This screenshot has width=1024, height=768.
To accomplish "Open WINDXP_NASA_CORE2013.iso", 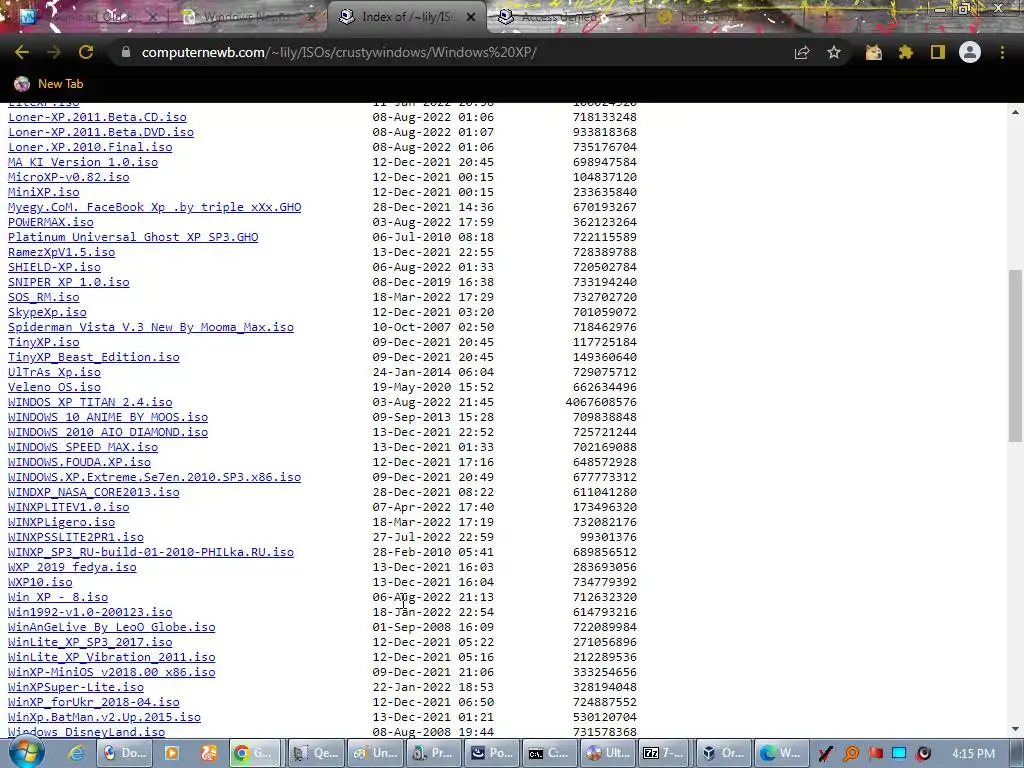I will click(93, 492).
